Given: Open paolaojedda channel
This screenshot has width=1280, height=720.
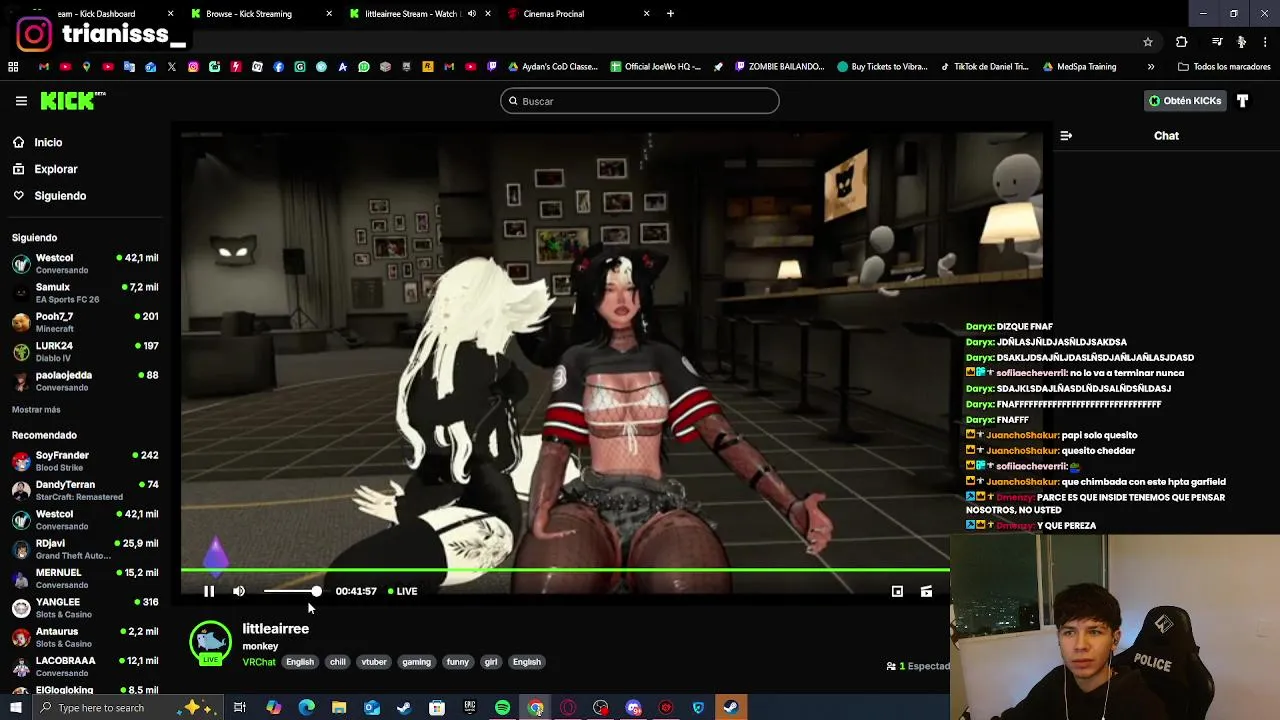Looking at the screenshot, I should coord(85,381).
